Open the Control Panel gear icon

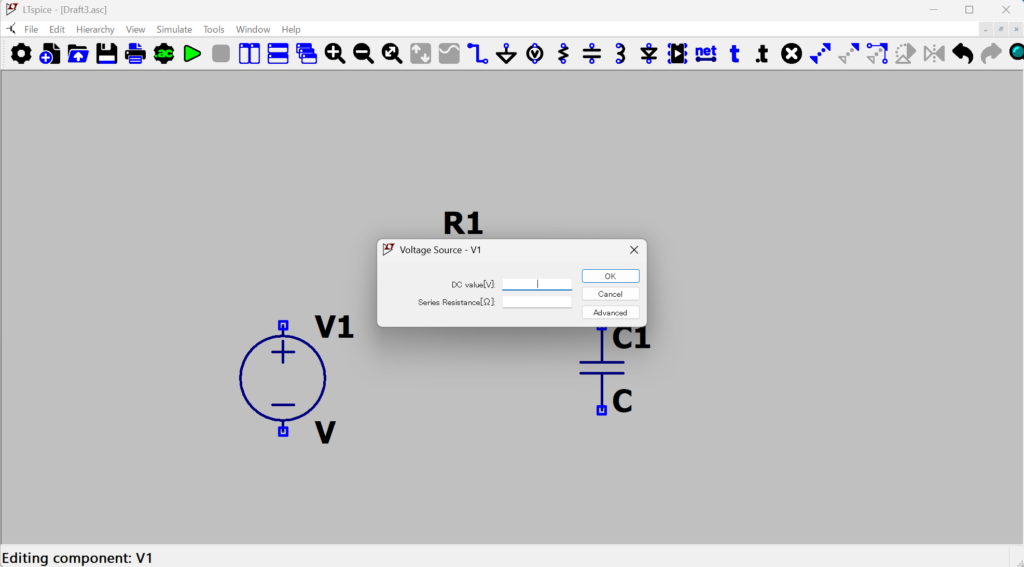[x=20, y=53]
